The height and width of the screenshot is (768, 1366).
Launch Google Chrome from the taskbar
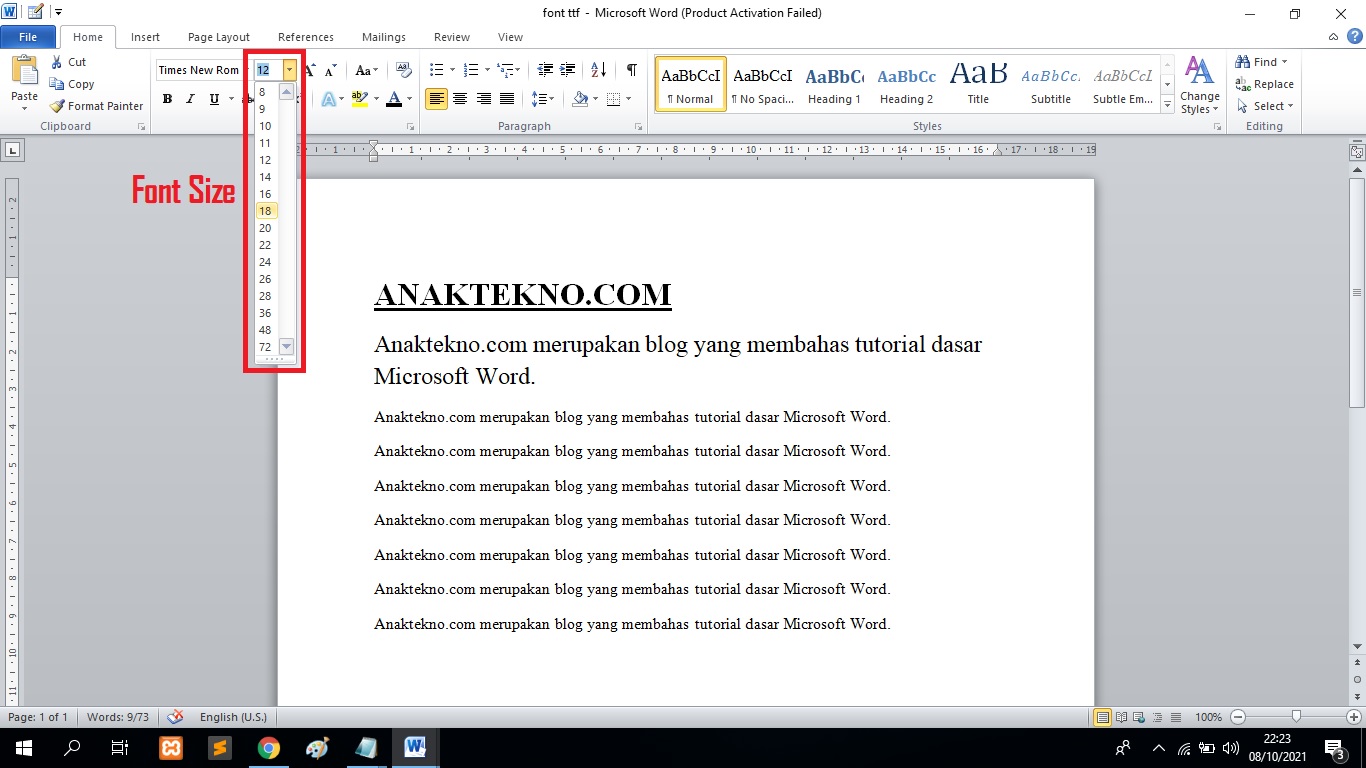[x=268, y=748]
